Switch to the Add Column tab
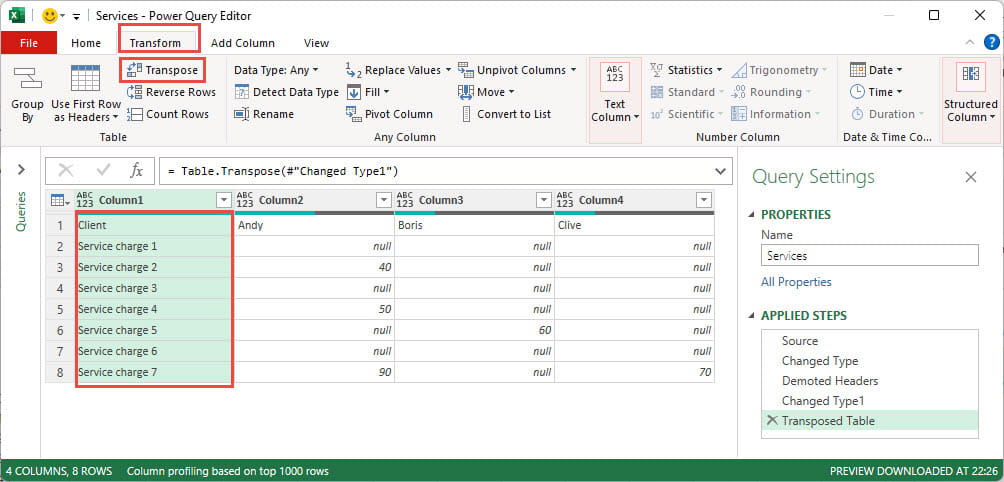 tap(242, 43)
